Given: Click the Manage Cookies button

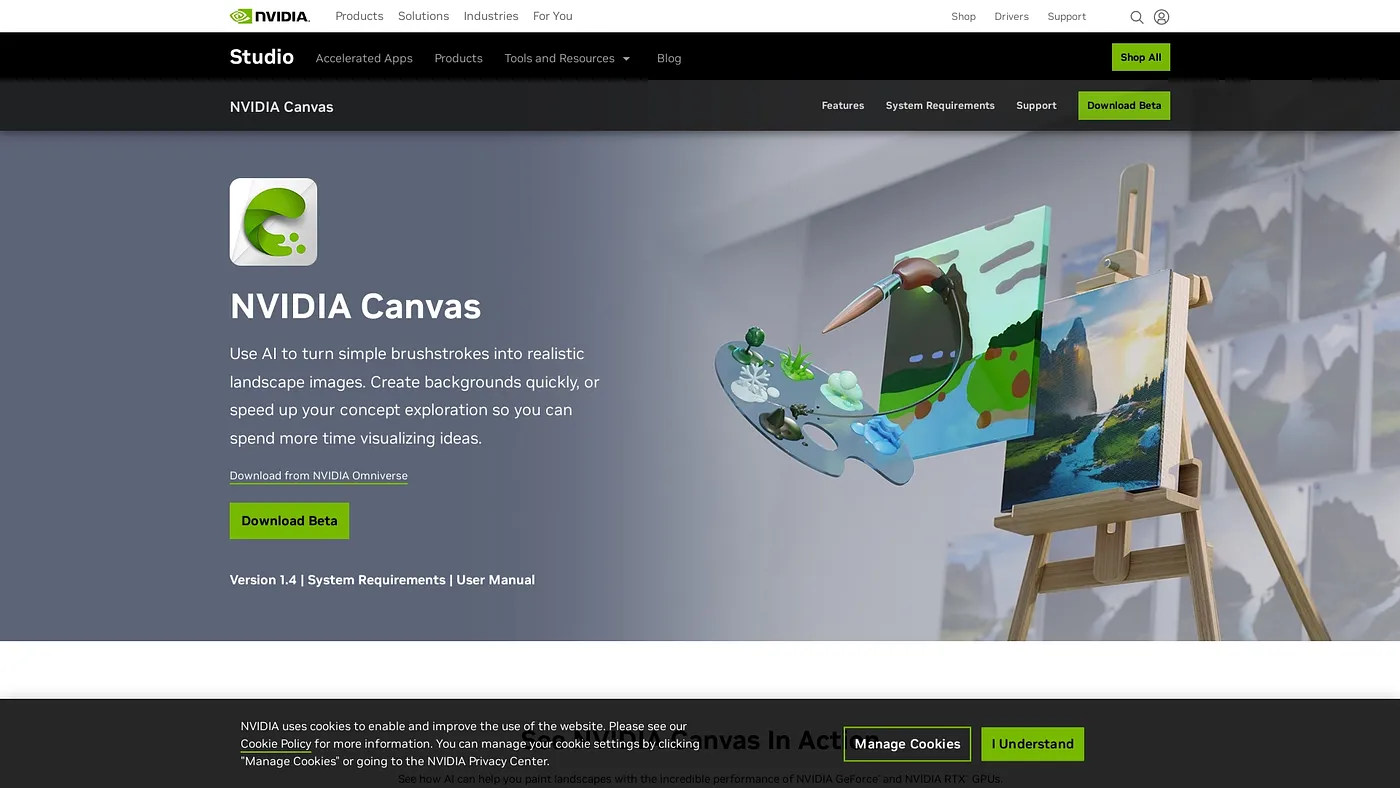Looking at the screenshot, I should tap(907, 744).
